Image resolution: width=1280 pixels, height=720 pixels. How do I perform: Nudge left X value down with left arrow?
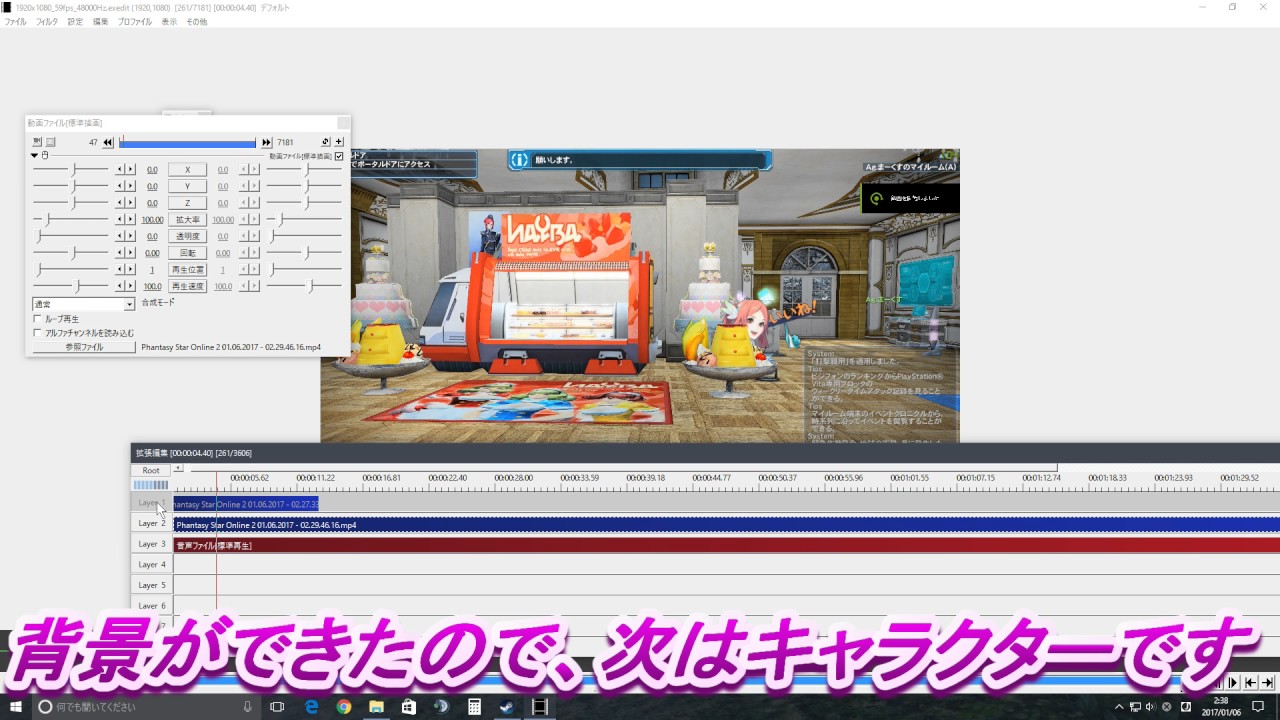click(121, 170)
